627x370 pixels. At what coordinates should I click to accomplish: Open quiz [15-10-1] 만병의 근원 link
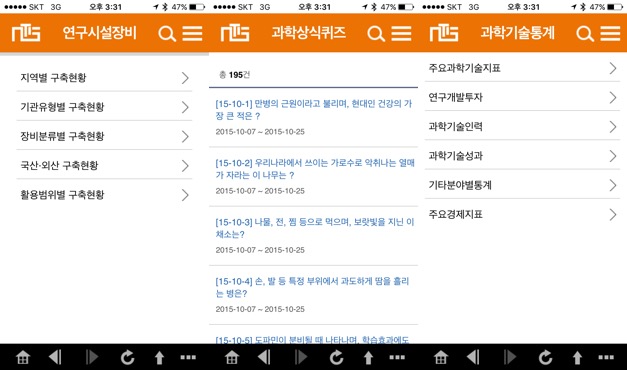pyautogui.click(x=314, y=110)
